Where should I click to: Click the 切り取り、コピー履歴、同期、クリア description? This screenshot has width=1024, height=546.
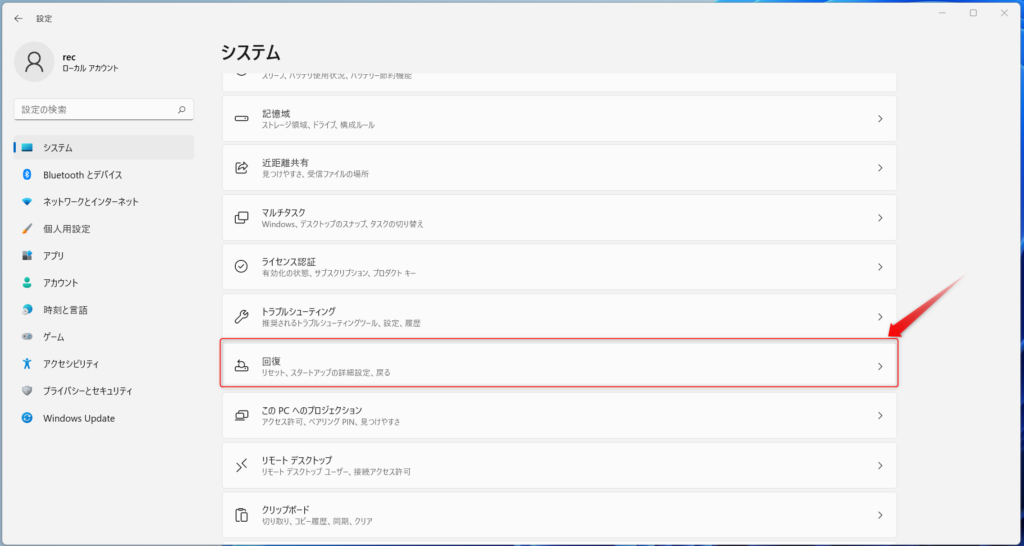[317, 522]
